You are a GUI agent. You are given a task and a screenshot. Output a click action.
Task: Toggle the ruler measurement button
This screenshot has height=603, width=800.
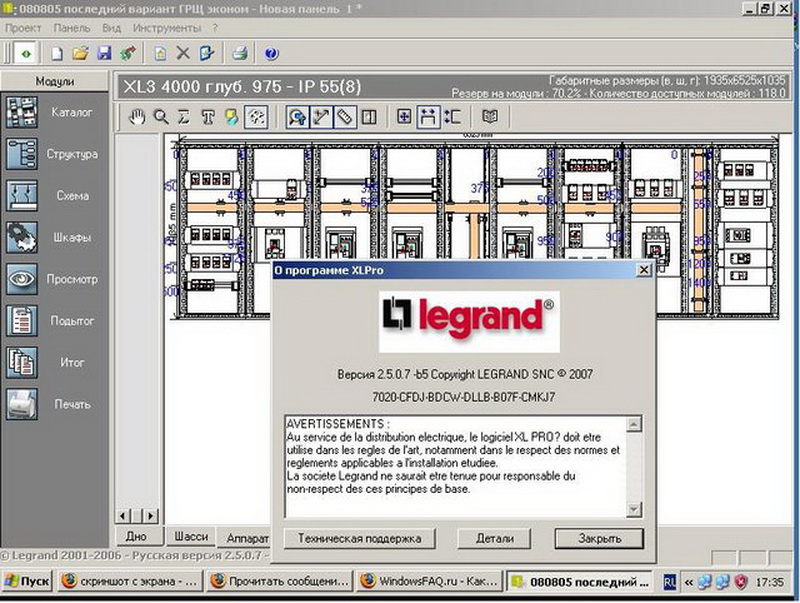(x=345, y=117)
